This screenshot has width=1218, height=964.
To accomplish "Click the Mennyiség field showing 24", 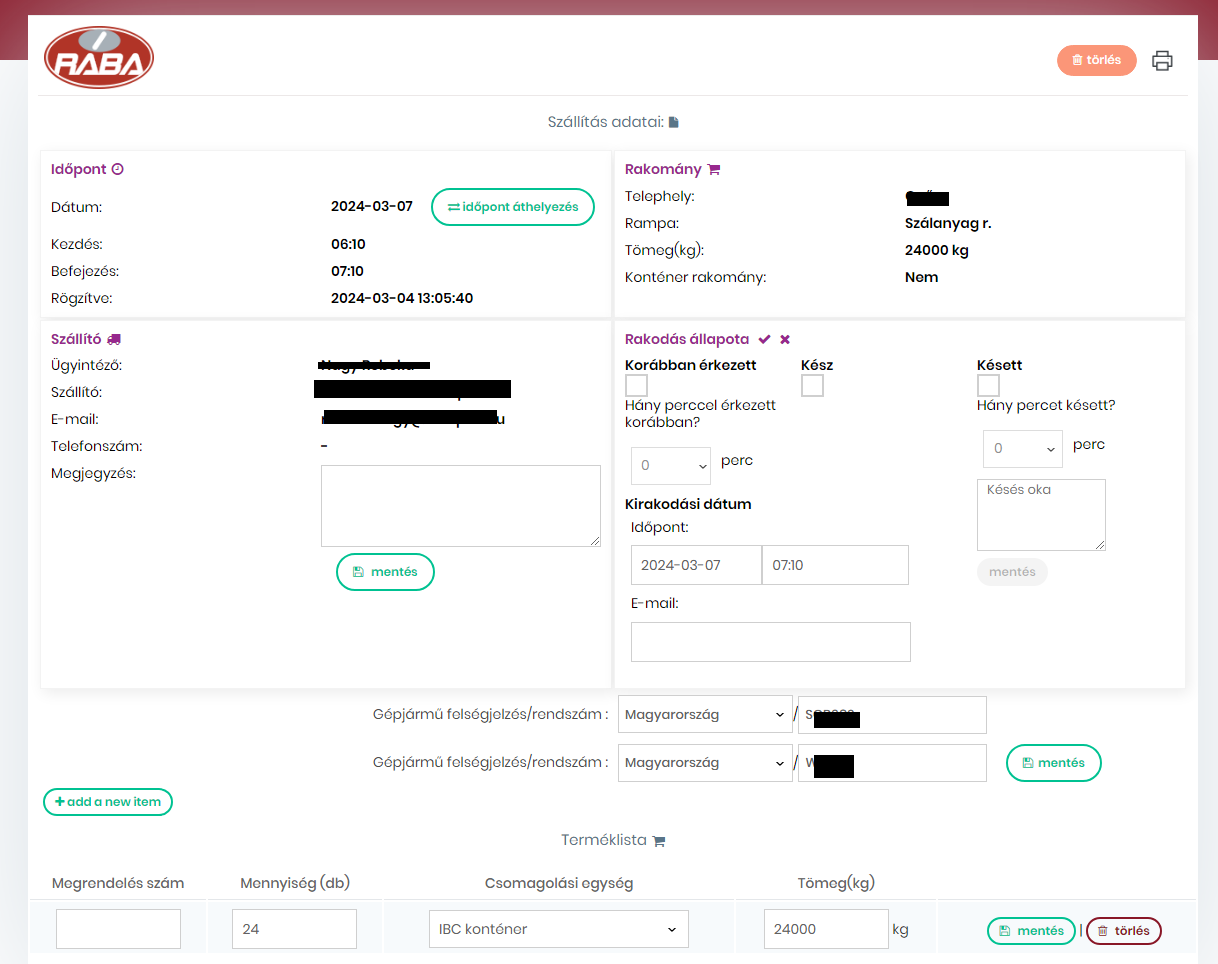I will point(294,929).
